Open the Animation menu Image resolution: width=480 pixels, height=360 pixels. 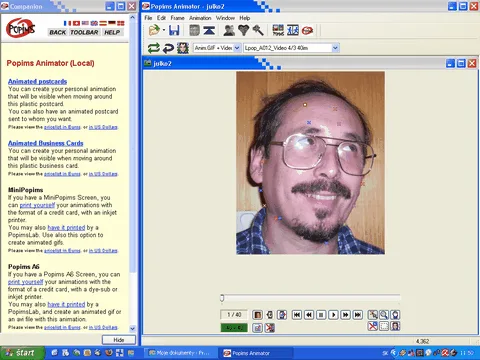pyautogui.click(x=200, y=18)
